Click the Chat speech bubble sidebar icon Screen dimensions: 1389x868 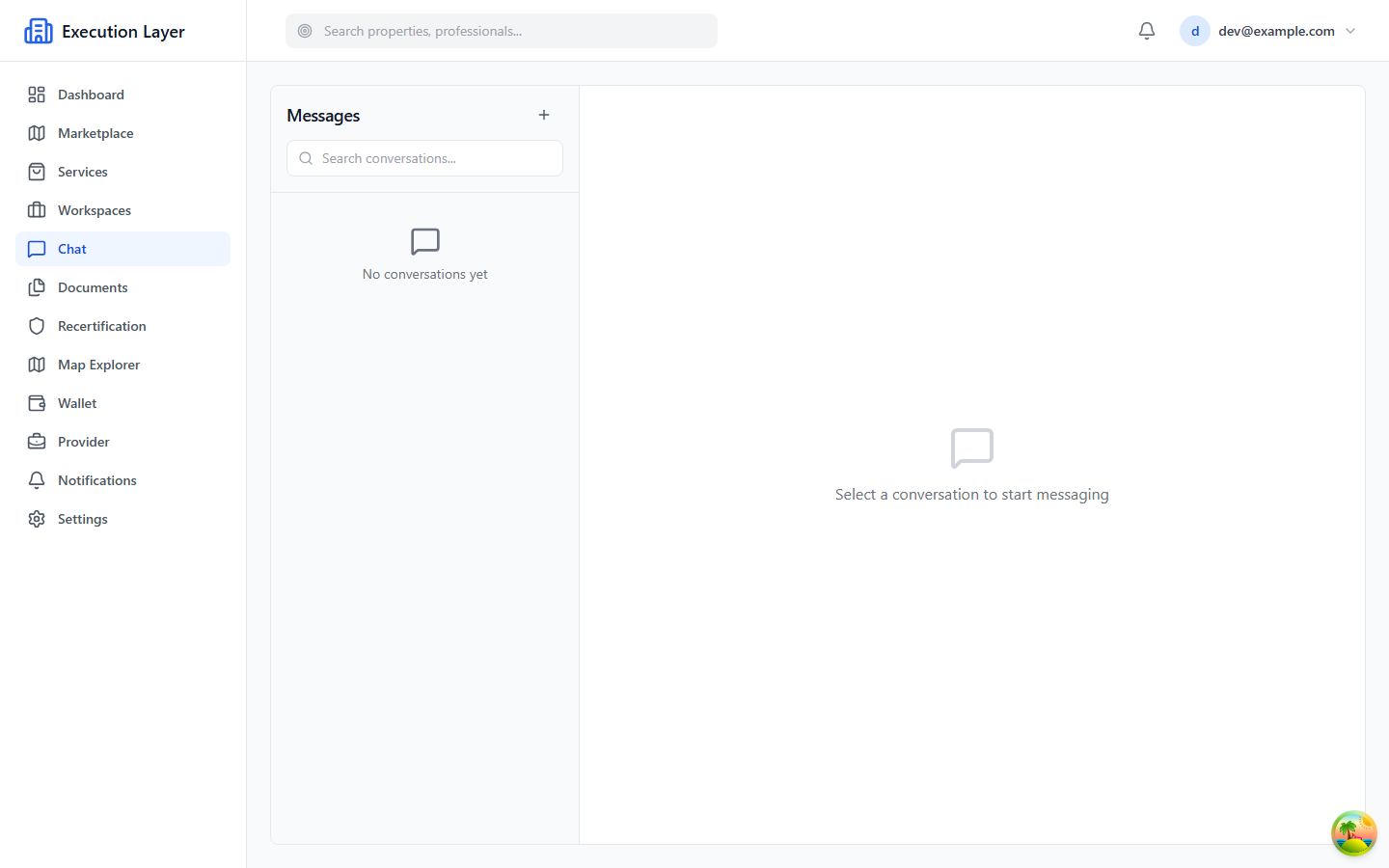click(x=37, y=249)
